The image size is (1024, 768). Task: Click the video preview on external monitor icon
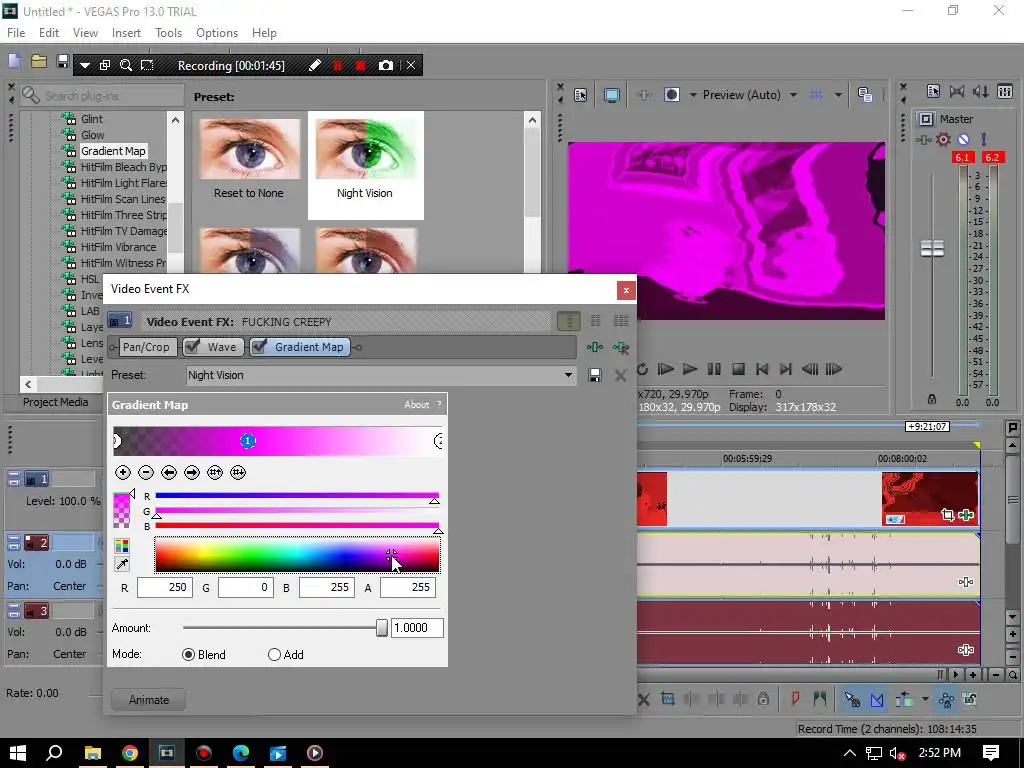click(x=611, y=95)
